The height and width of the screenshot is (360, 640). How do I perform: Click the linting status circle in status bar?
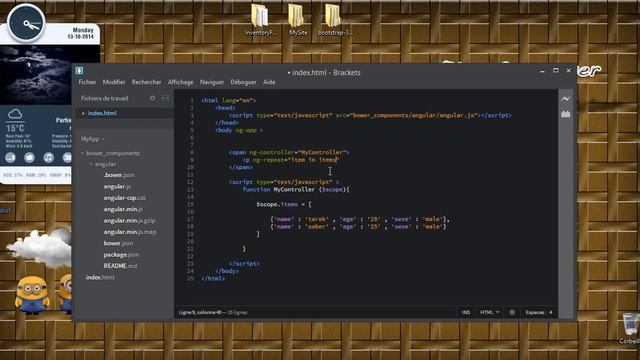pos(512,312)
